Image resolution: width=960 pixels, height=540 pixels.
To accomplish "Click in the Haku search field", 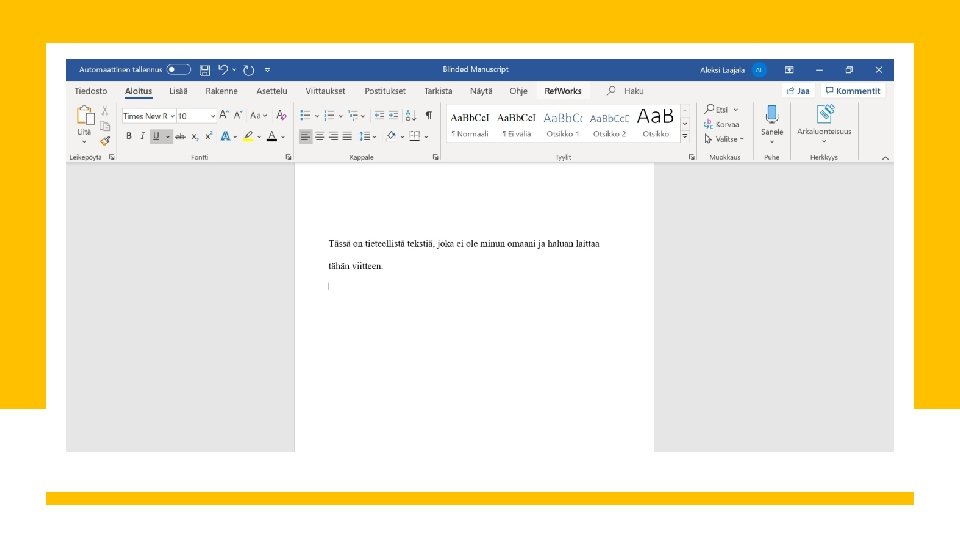I will point(633,91).
